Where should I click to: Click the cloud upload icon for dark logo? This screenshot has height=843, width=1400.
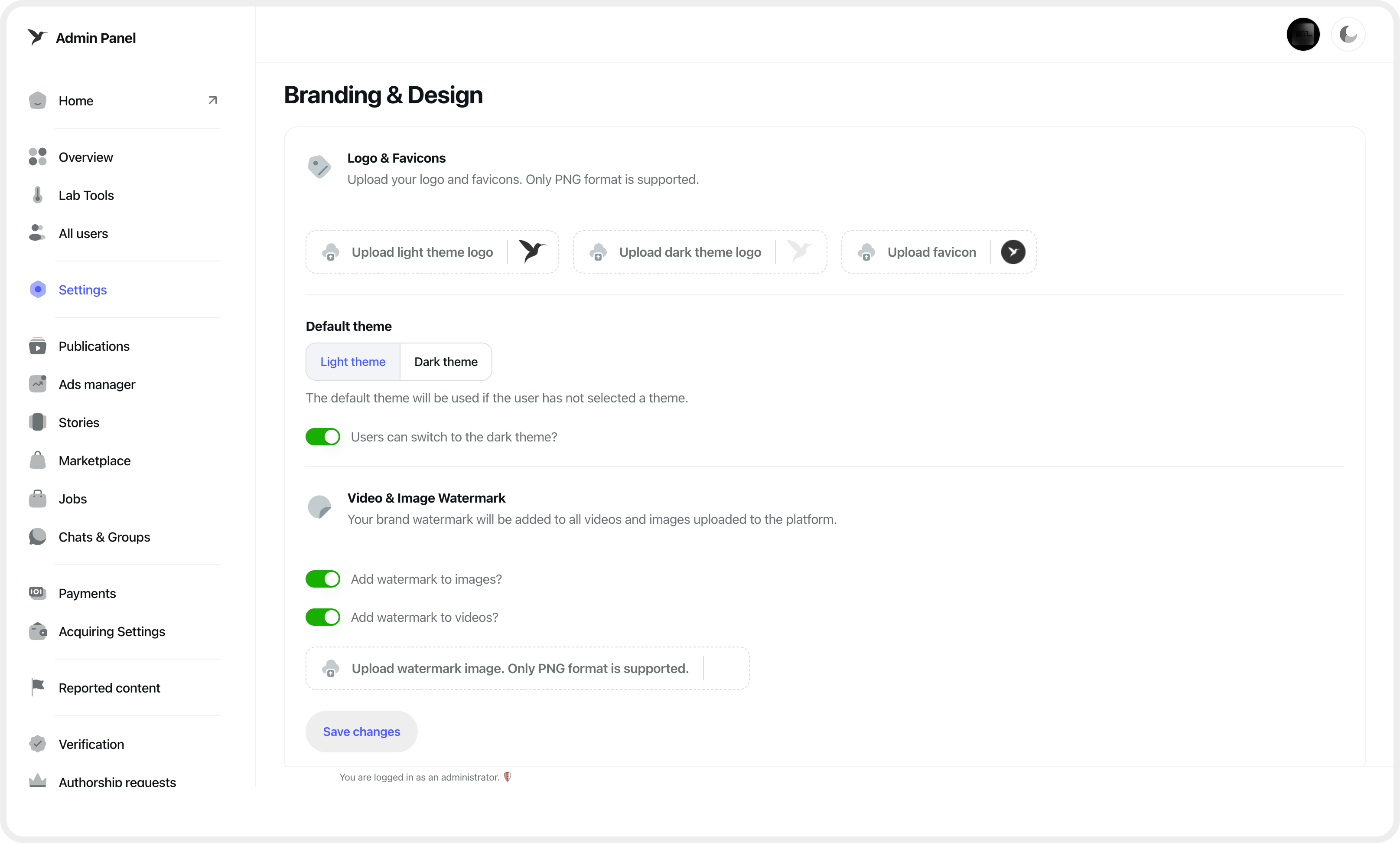pos(599,252)
